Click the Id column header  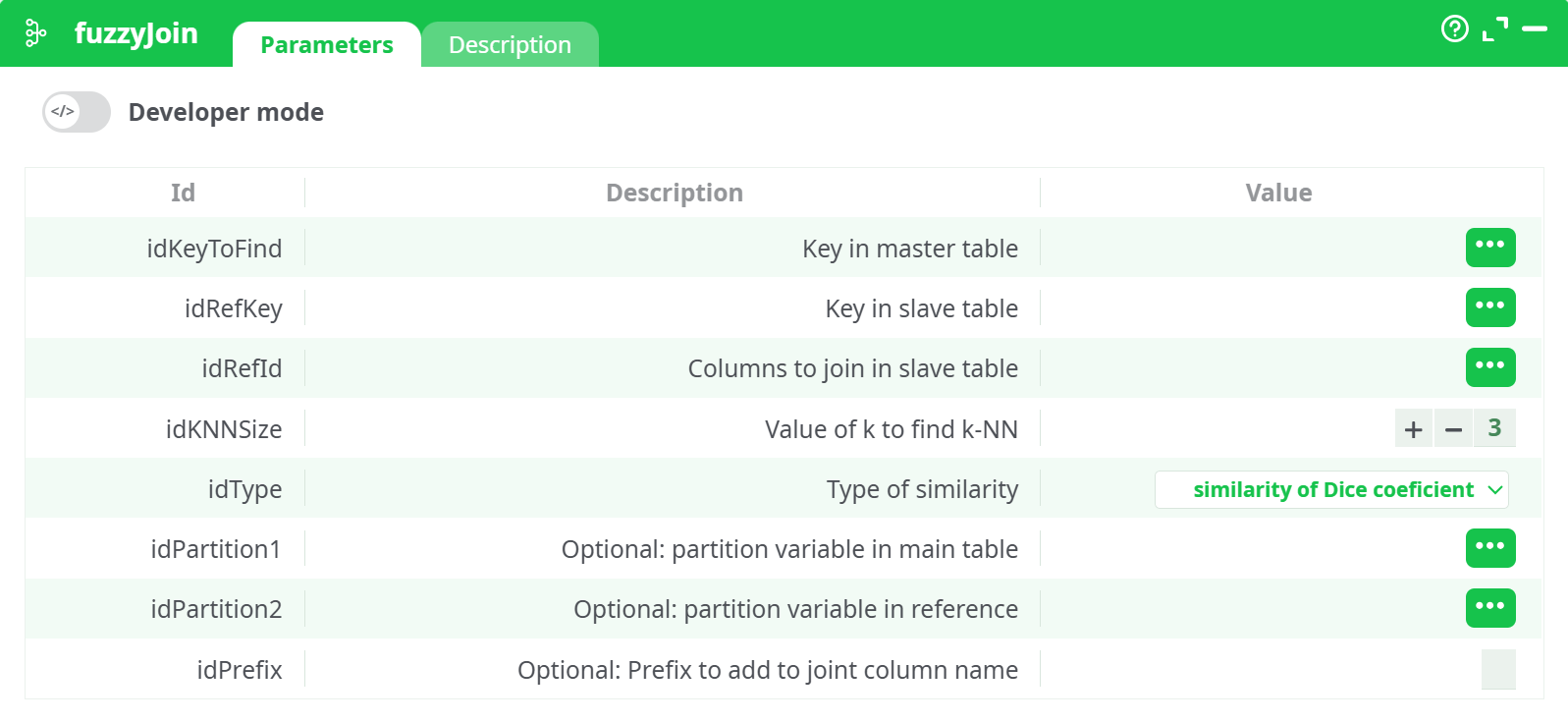[183, 193]
